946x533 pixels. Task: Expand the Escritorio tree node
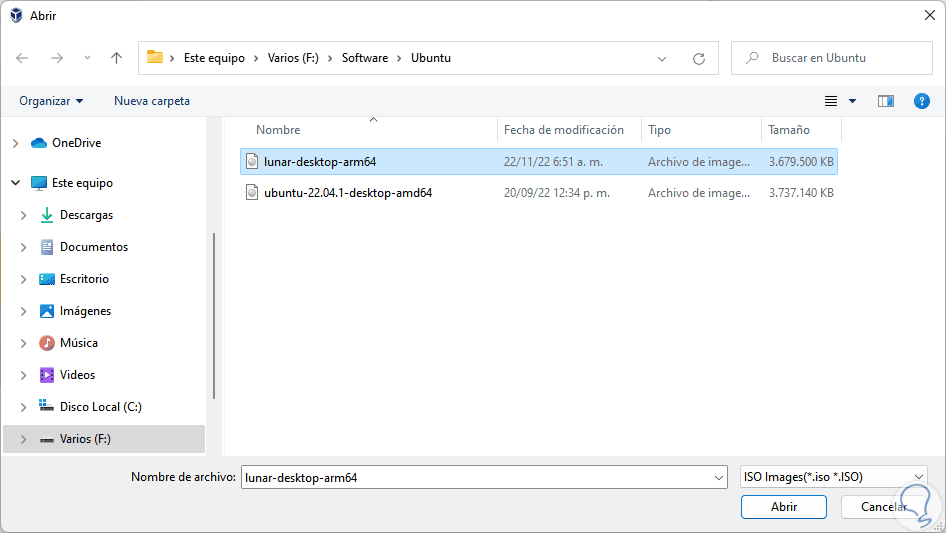24,279
